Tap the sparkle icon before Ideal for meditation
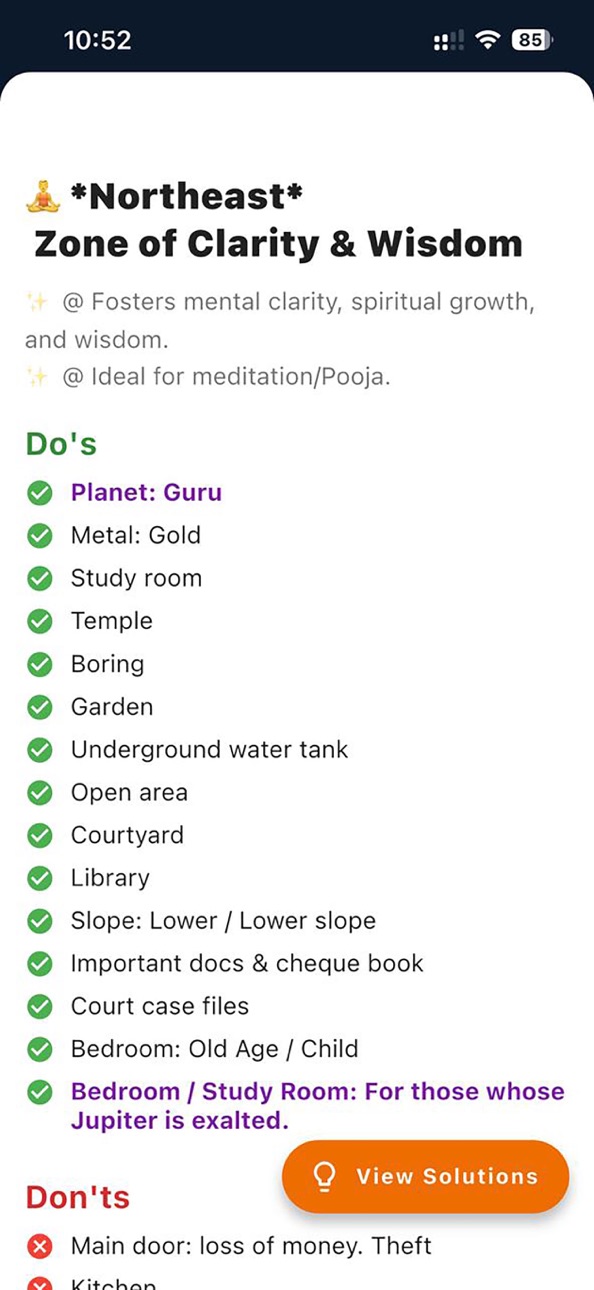Viewport: 594px width, 1290px height. (x=37, y=377)
